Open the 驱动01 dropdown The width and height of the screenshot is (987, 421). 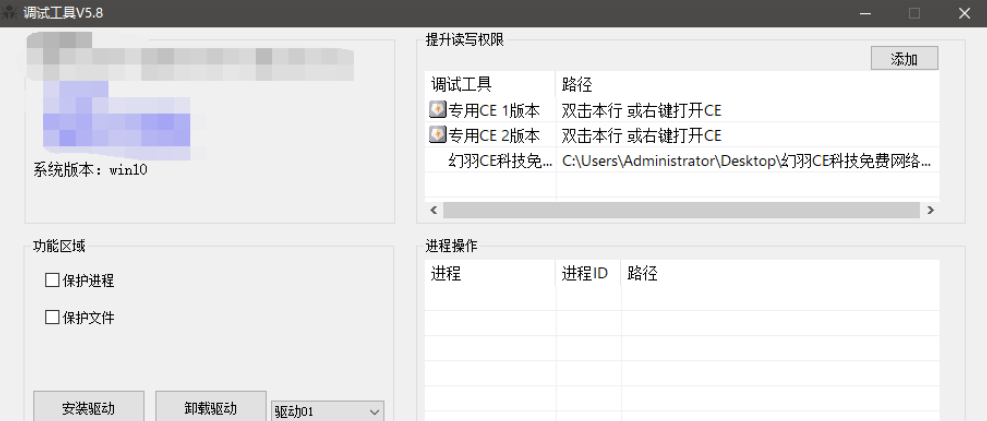point(375,411)
